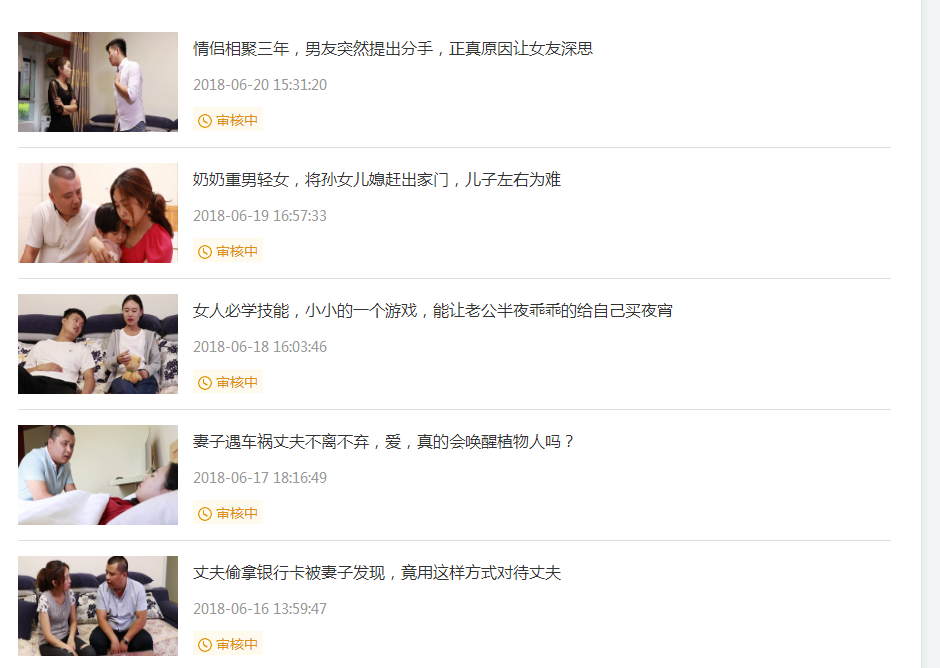Open thumbnail of couple arguing near curtain
This screenshot has width=940, height=668.
(98, 82)
